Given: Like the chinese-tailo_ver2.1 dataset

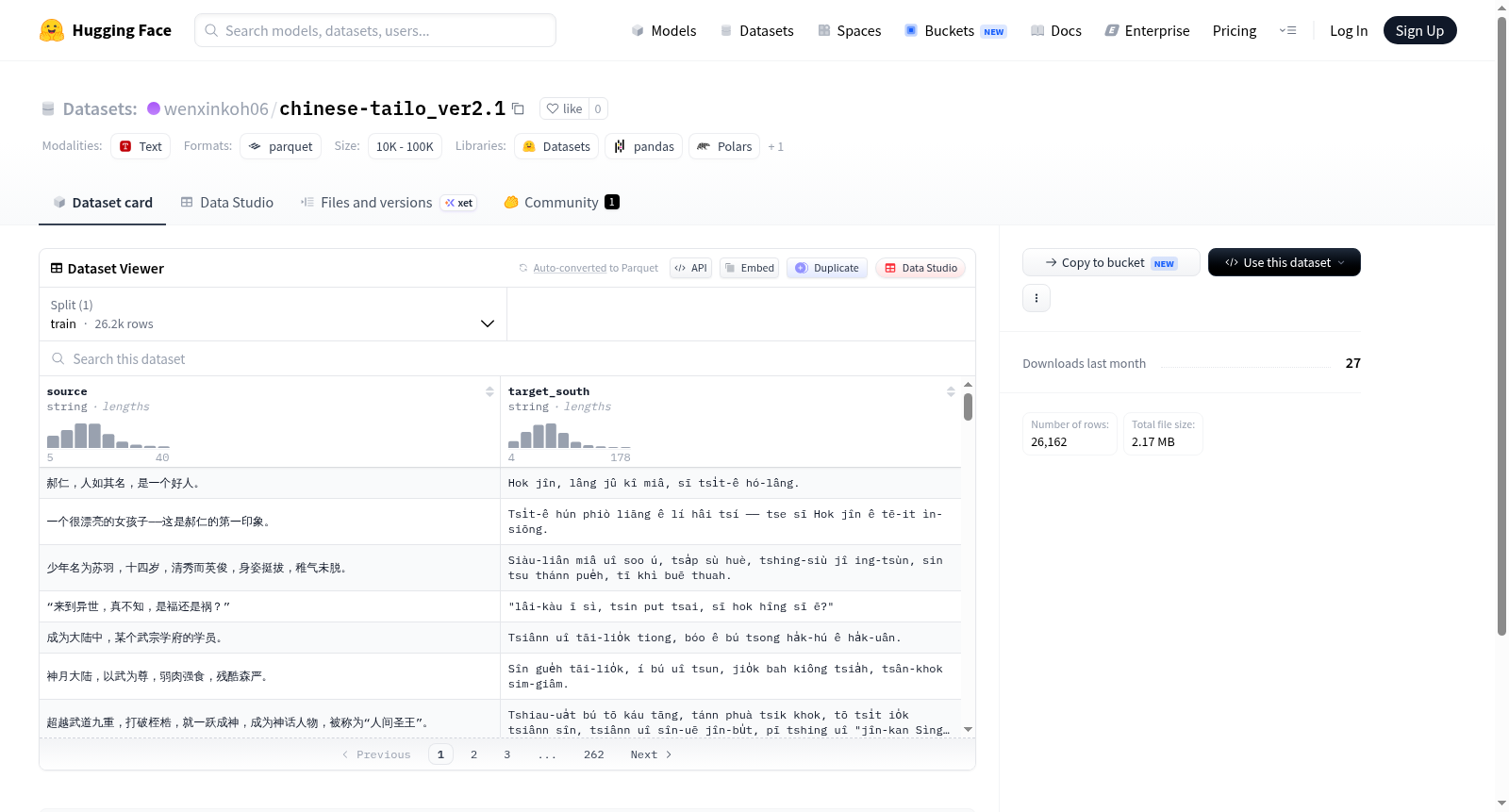Looking at the screenshot, I should (x=564, y=108).
